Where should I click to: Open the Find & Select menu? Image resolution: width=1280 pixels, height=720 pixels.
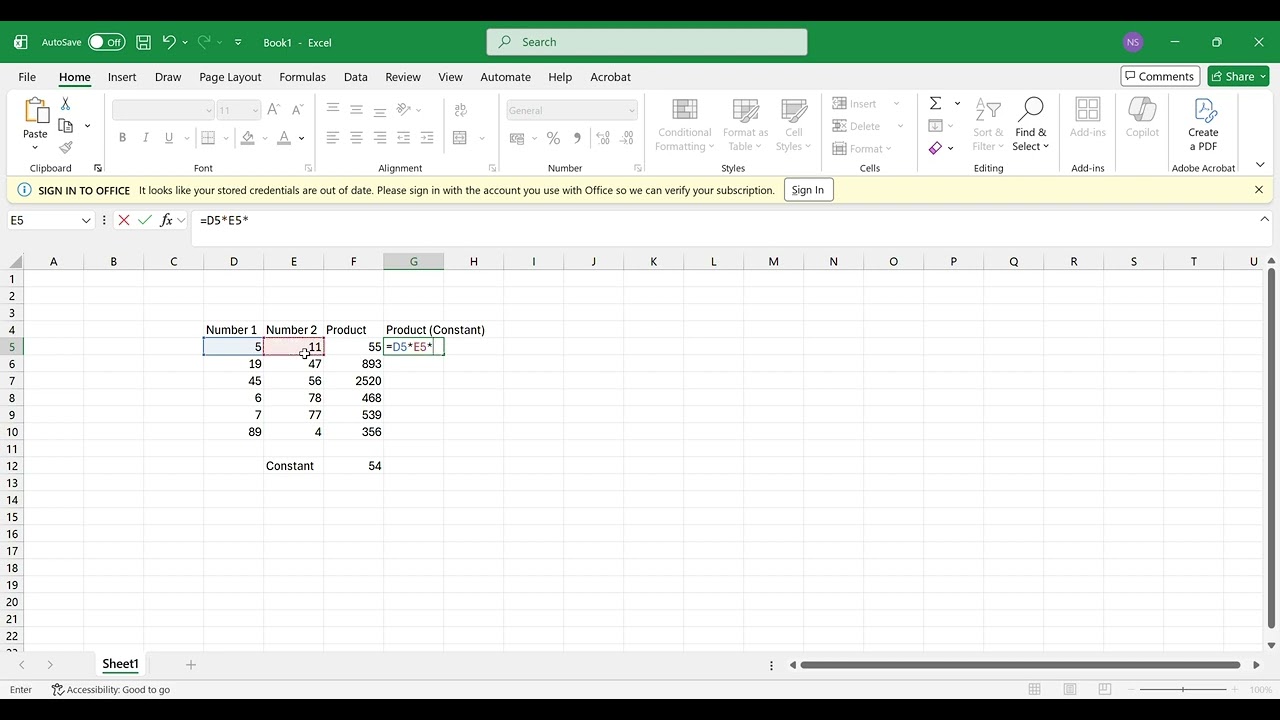pos(1030,126)
